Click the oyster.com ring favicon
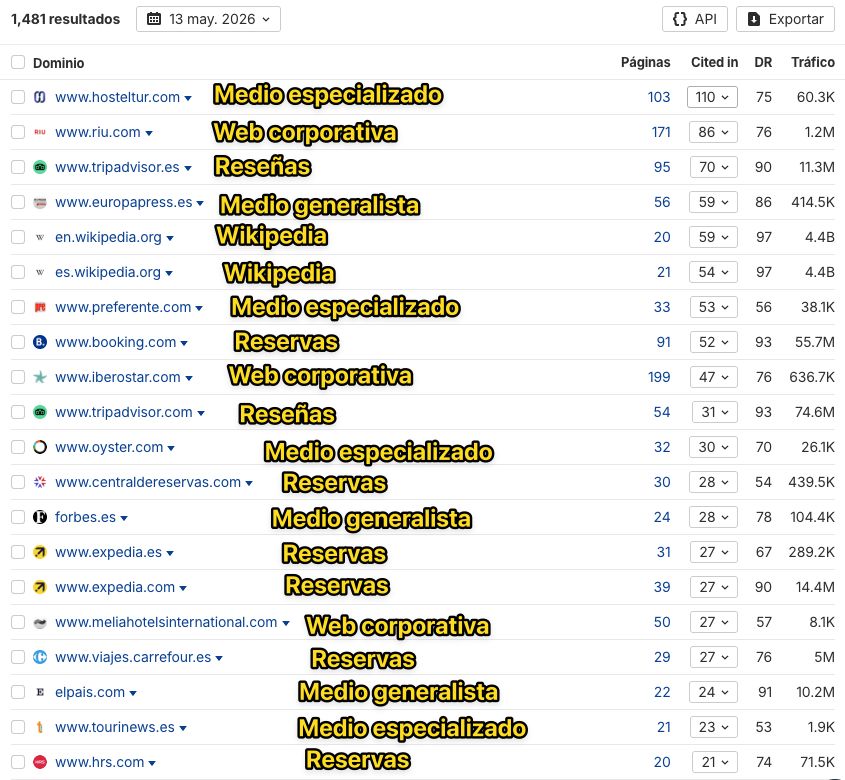Viewport: 845px width, 780px height. tap(40, 447)
